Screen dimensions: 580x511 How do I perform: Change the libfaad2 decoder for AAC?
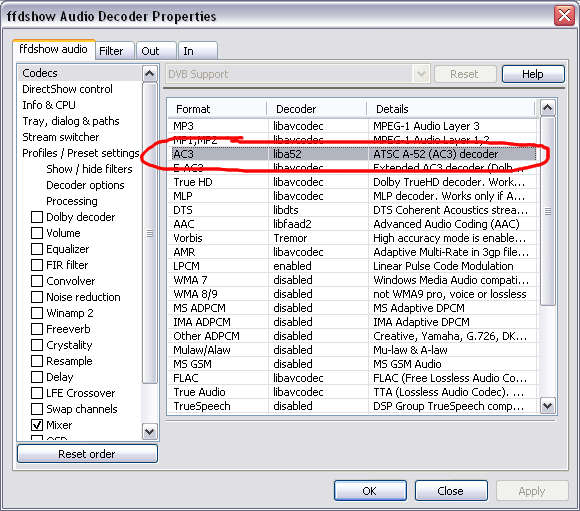click(x=318, y=224)
